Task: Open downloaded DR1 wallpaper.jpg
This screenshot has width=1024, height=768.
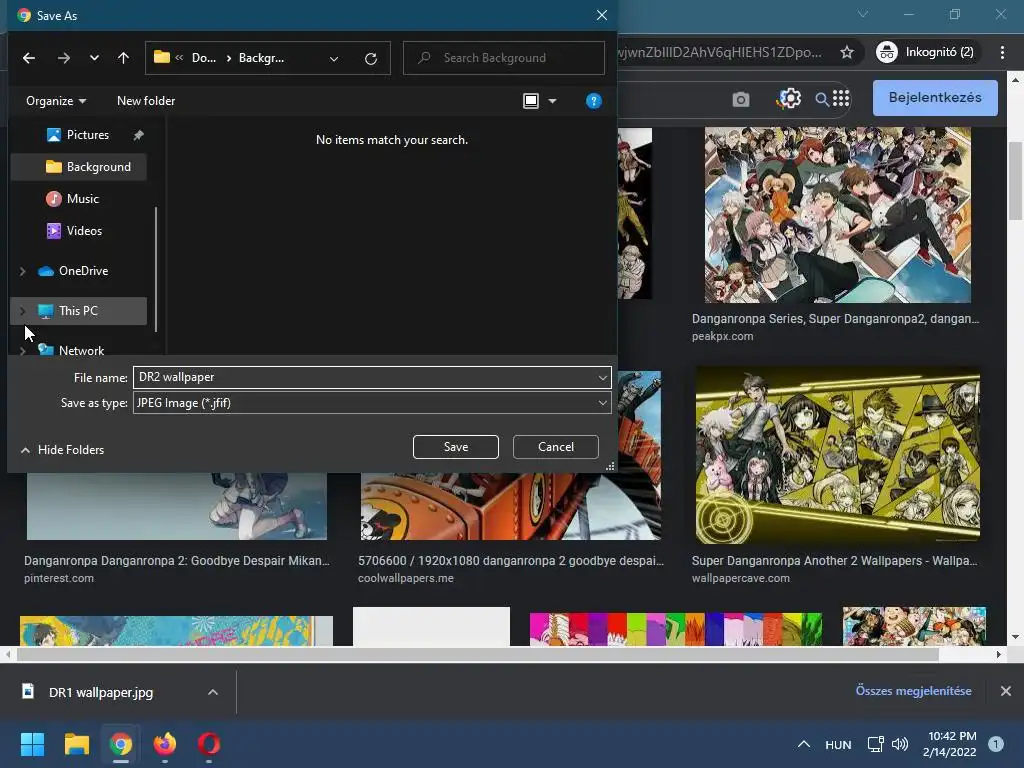Action: click(x=100, y=692)
